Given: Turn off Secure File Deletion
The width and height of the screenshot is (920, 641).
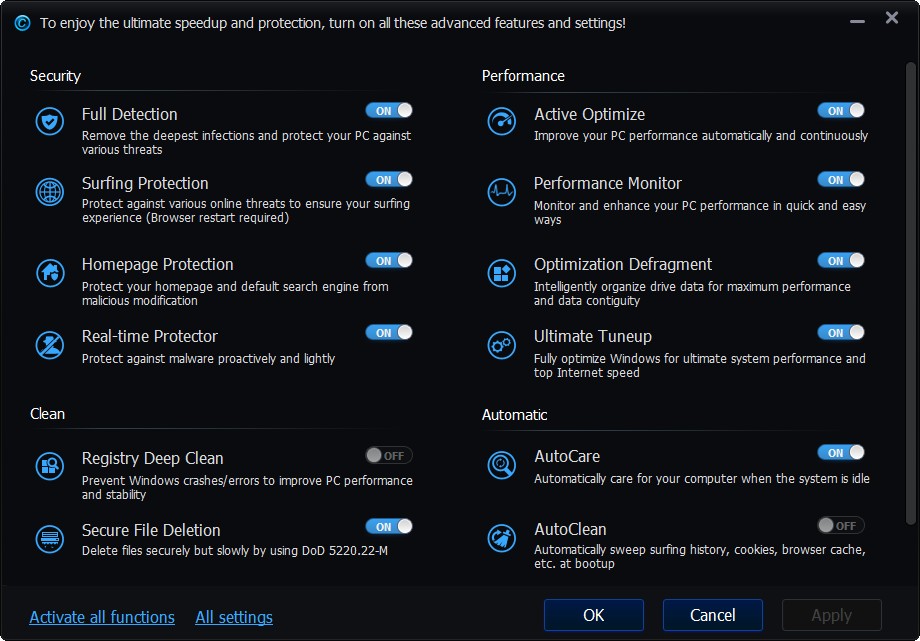Looking at the screenshot, I should click(389, 527).
